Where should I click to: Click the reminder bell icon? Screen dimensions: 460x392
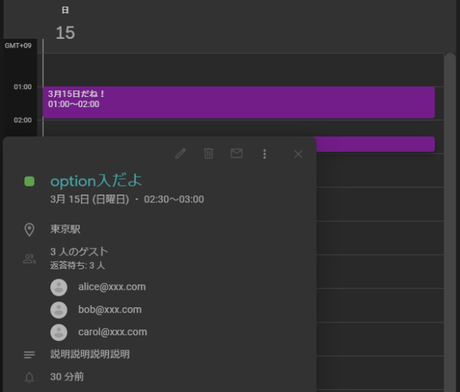click(29, 377)
